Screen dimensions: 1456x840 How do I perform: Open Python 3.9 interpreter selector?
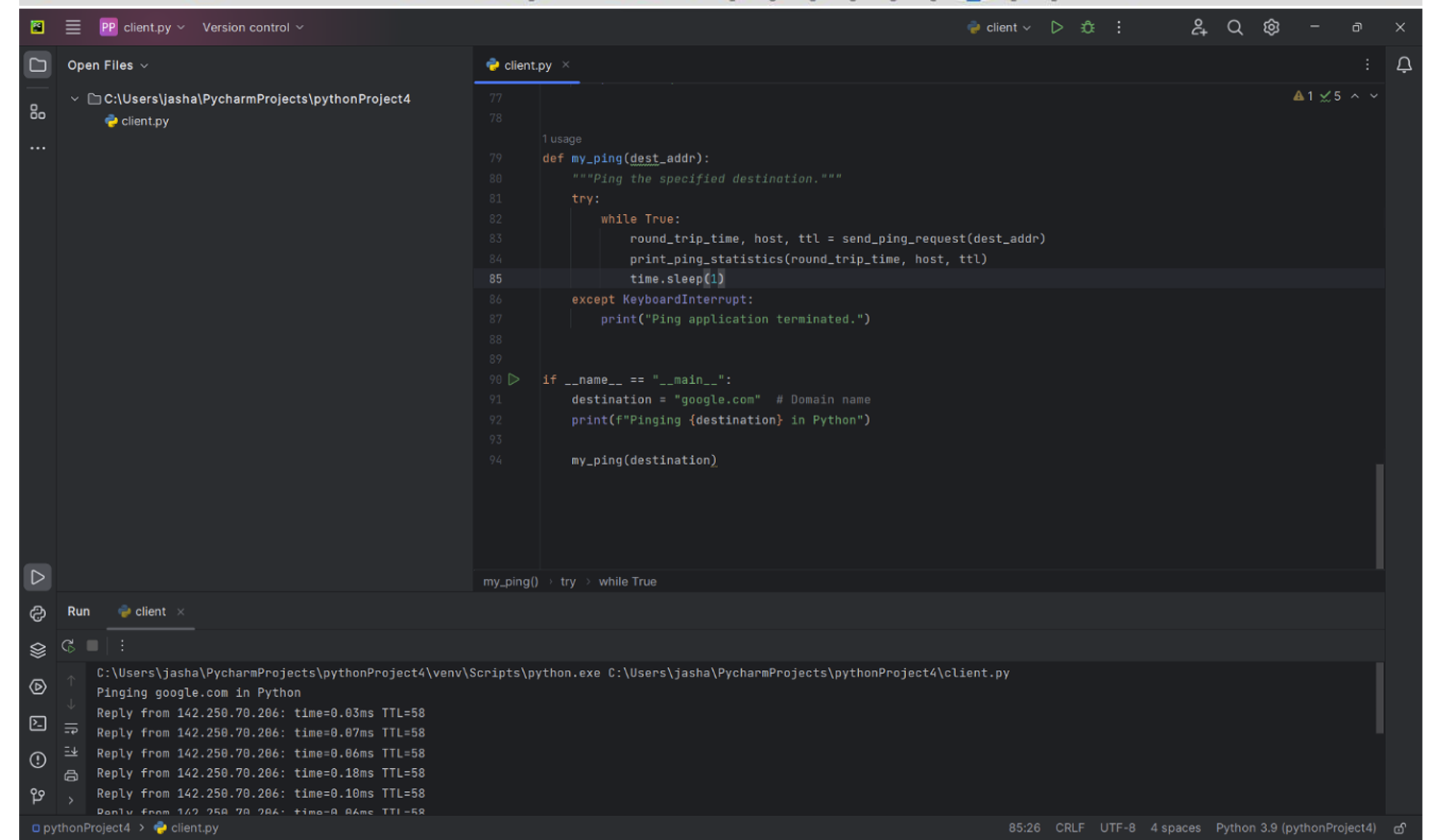click(1296, 828)
